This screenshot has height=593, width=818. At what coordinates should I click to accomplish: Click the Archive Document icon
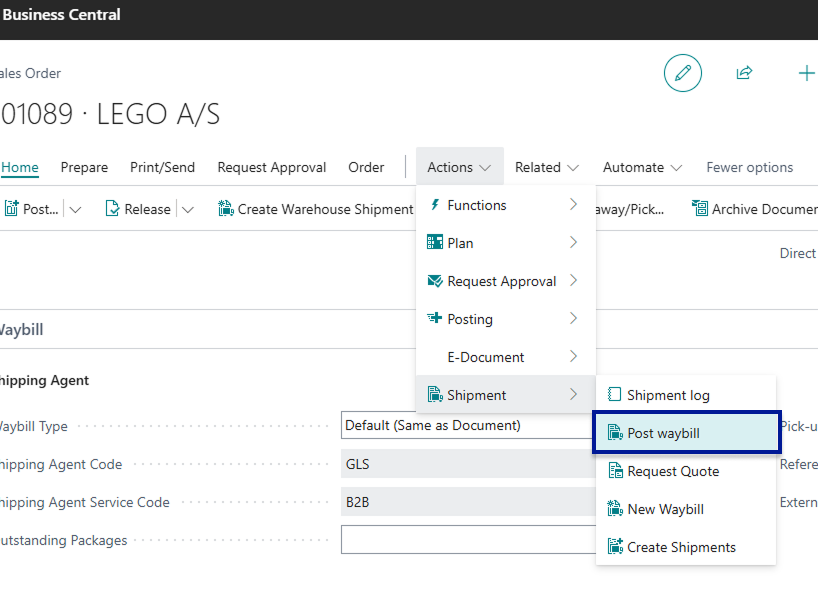pos(700,208)
